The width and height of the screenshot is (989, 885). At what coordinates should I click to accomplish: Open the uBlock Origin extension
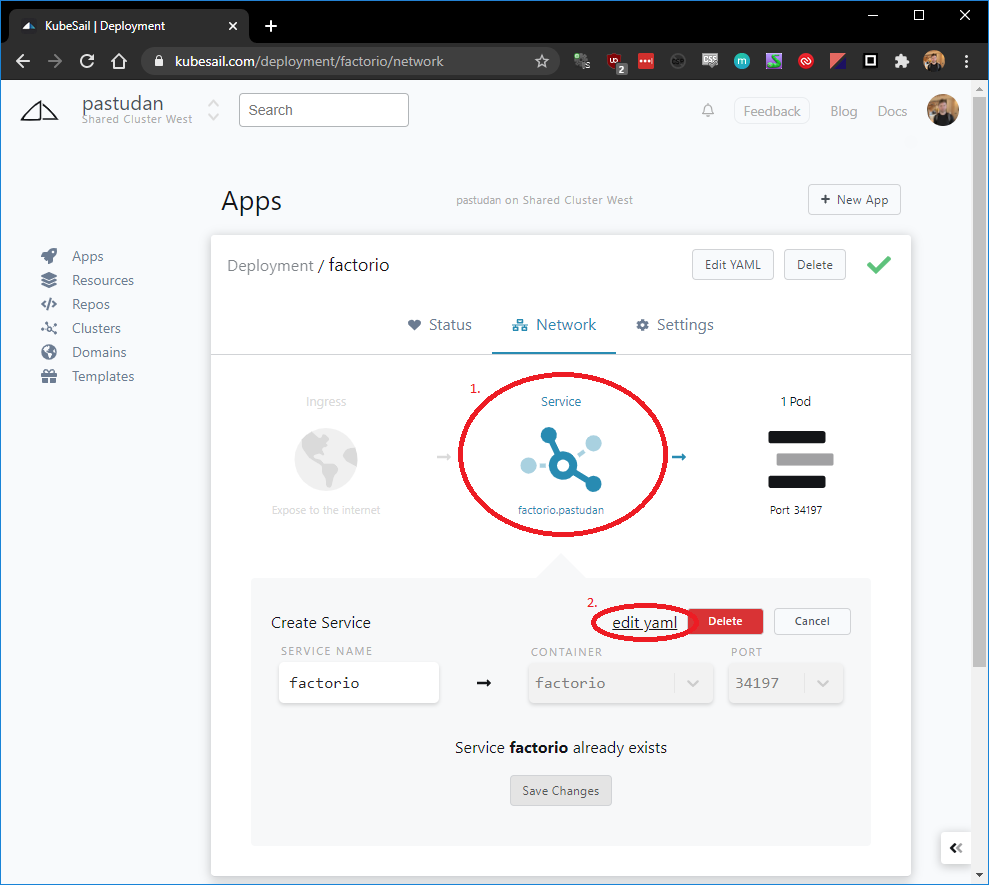point(614,62)
